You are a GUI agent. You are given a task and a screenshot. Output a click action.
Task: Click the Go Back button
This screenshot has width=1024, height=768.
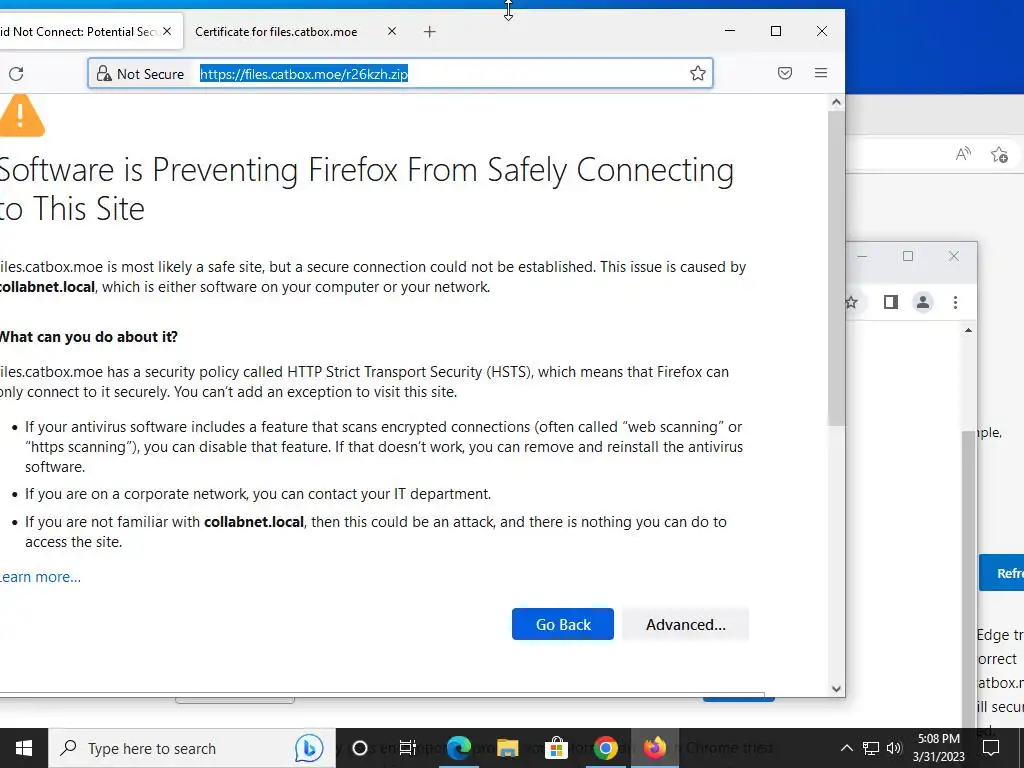563,624
